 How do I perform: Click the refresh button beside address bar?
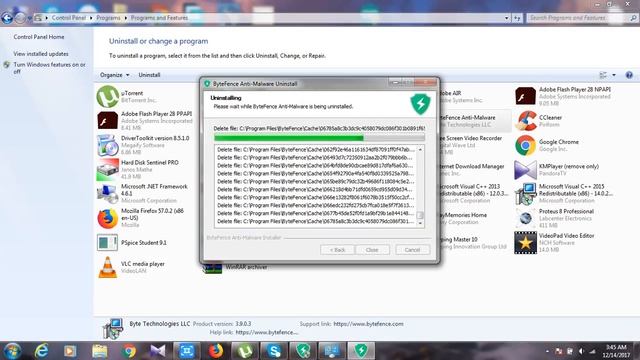click(517, 18)
